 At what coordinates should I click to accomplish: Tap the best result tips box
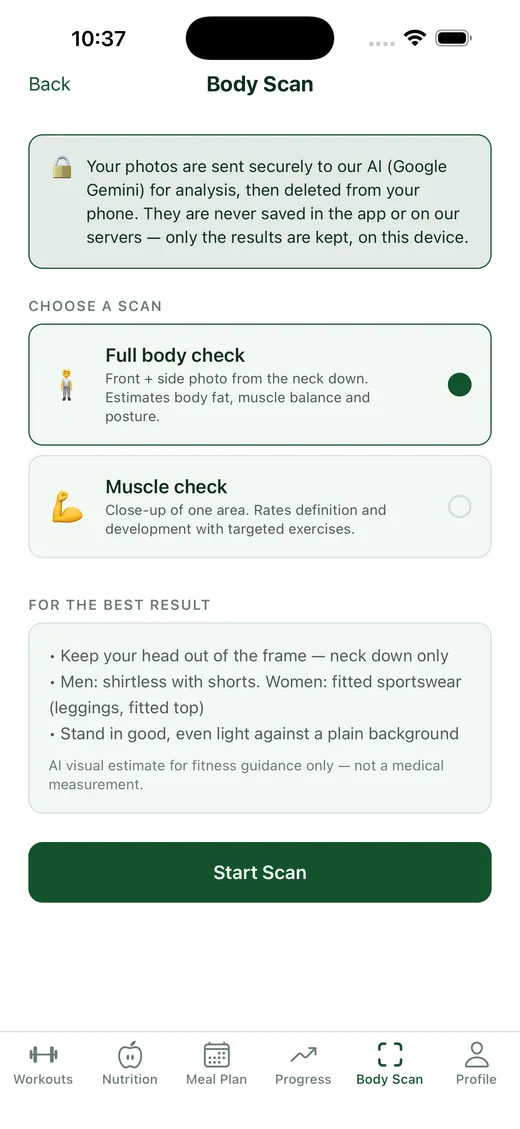(260, 718)
